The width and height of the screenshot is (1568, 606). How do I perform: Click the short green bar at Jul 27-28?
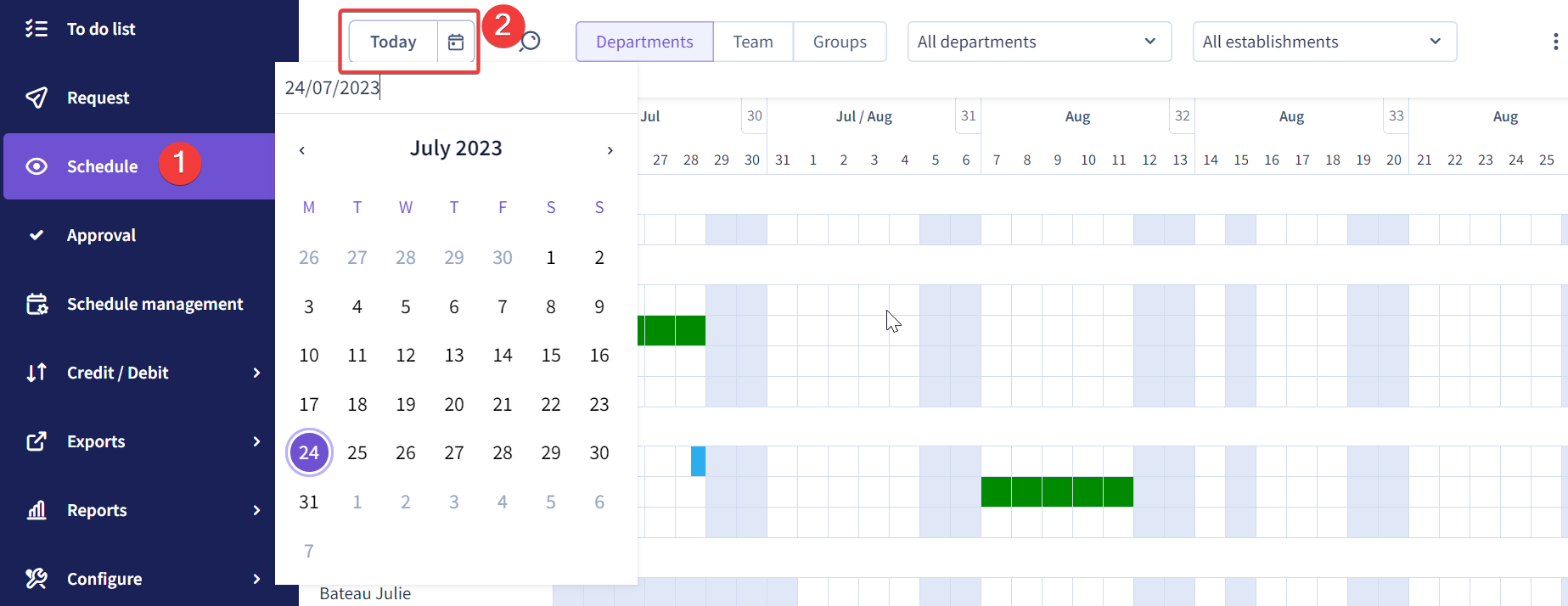(672, 330)
